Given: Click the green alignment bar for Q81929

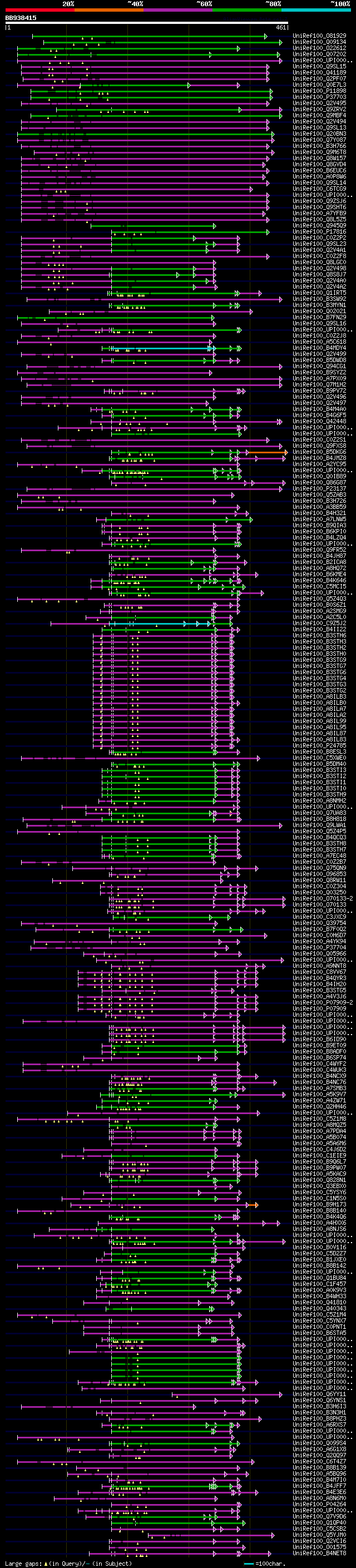Looking at the screenshot, I should (149, 37).
